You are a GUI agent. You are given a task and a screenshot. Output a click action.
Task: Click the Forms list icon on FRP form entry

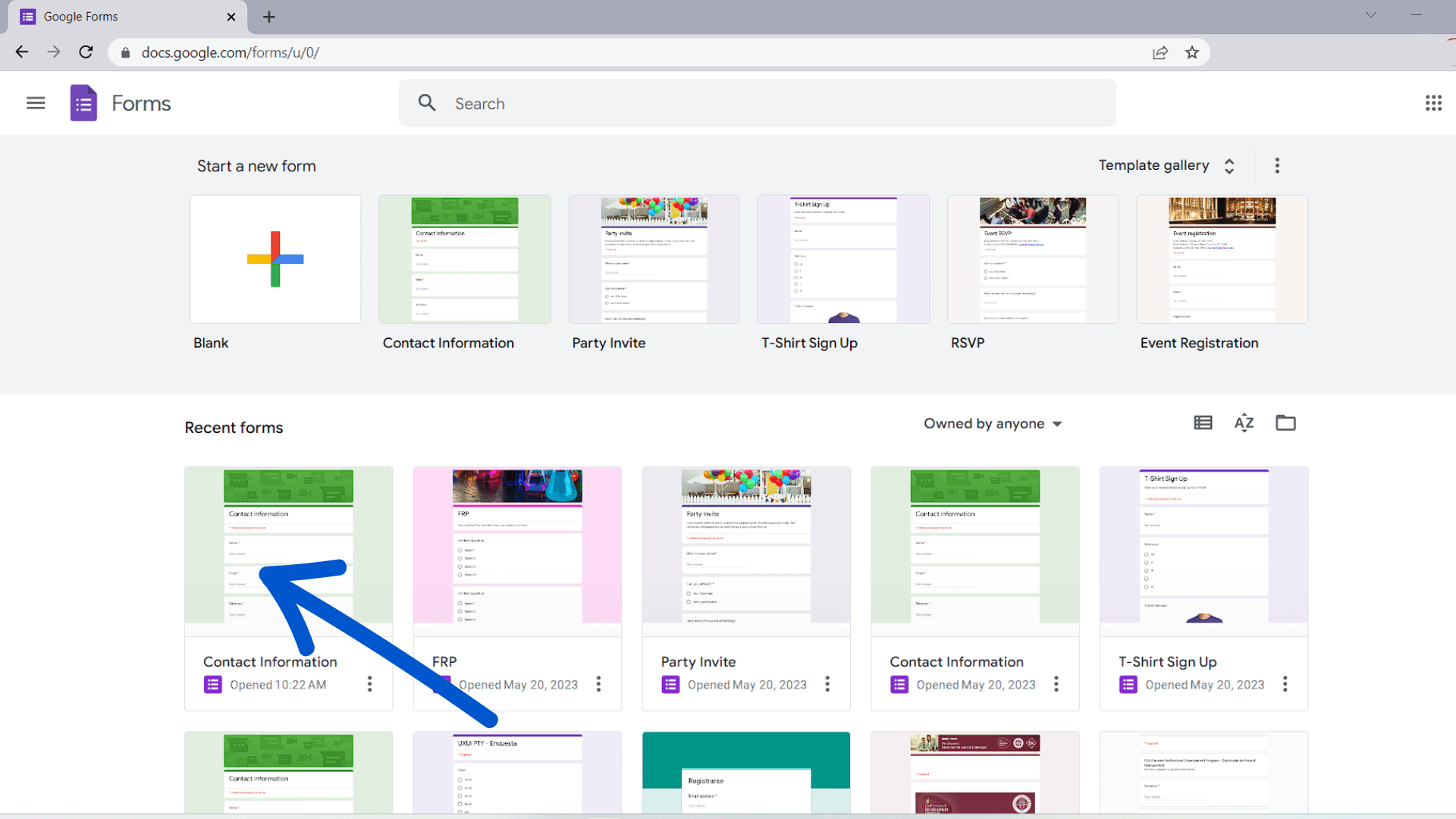(441, 684)
